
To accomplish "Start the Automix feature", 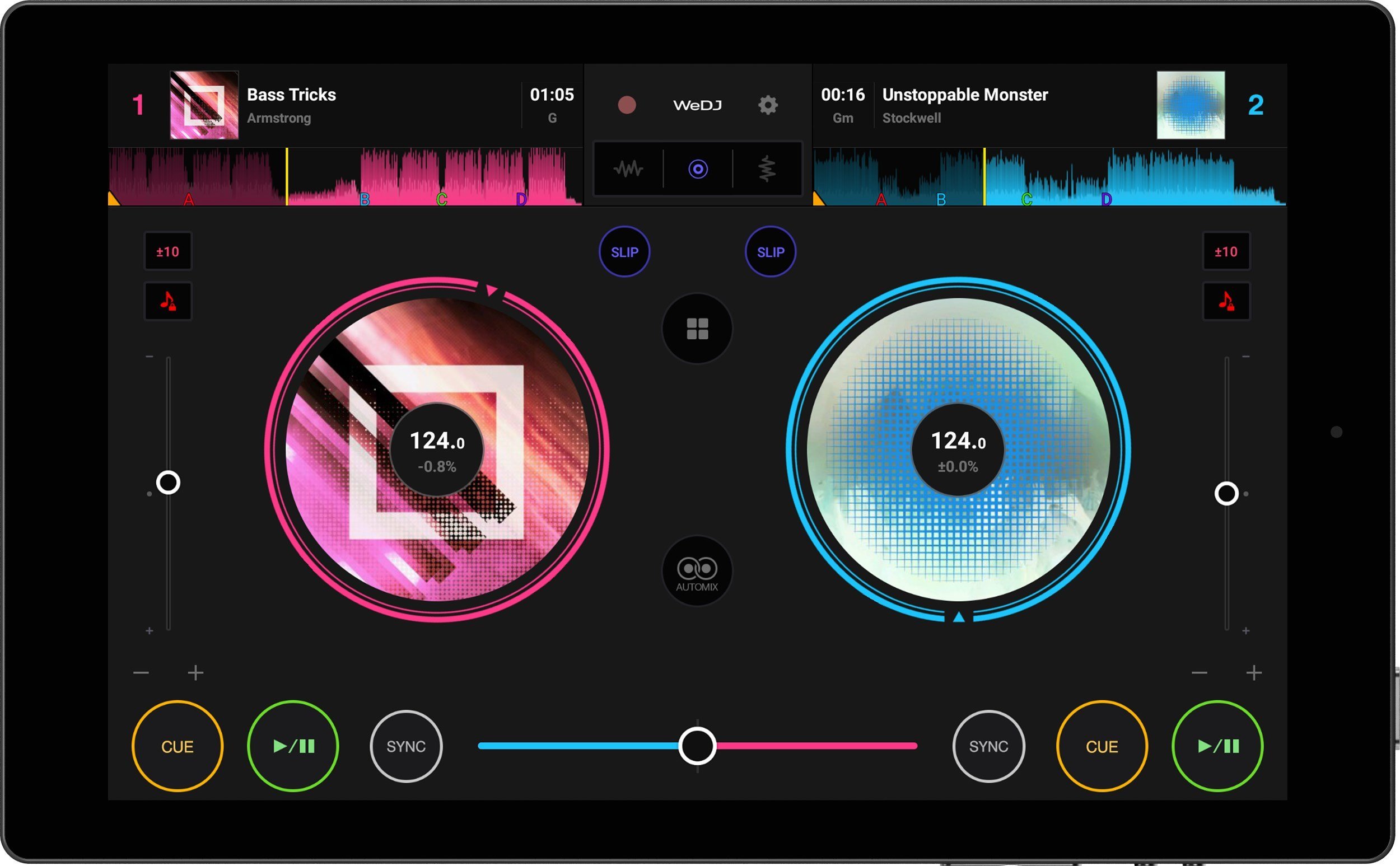I will (697, 571).
